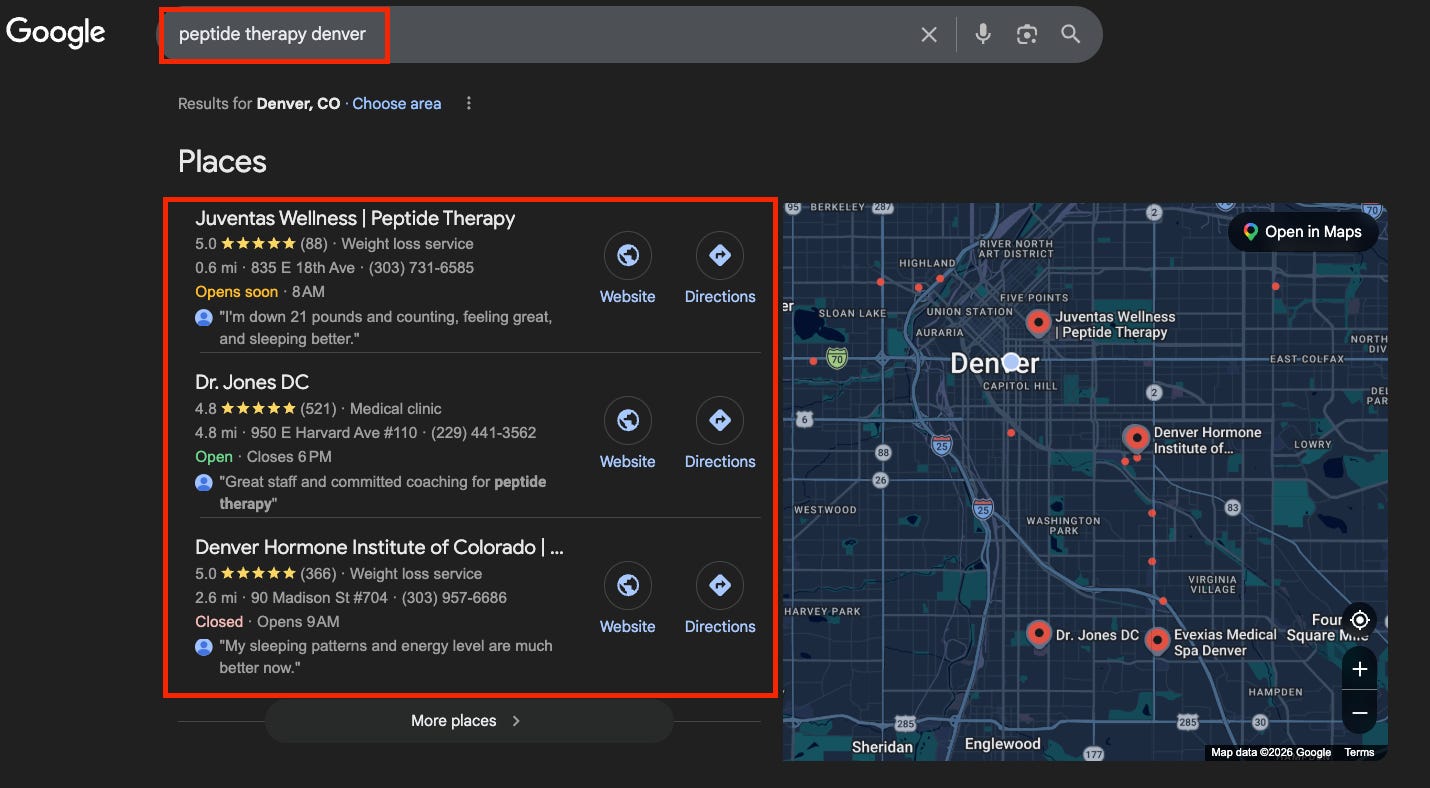Open Denver Hormone Institute of Colorado listing
This screenshot has width=1430, height=788.
point(379,547)
